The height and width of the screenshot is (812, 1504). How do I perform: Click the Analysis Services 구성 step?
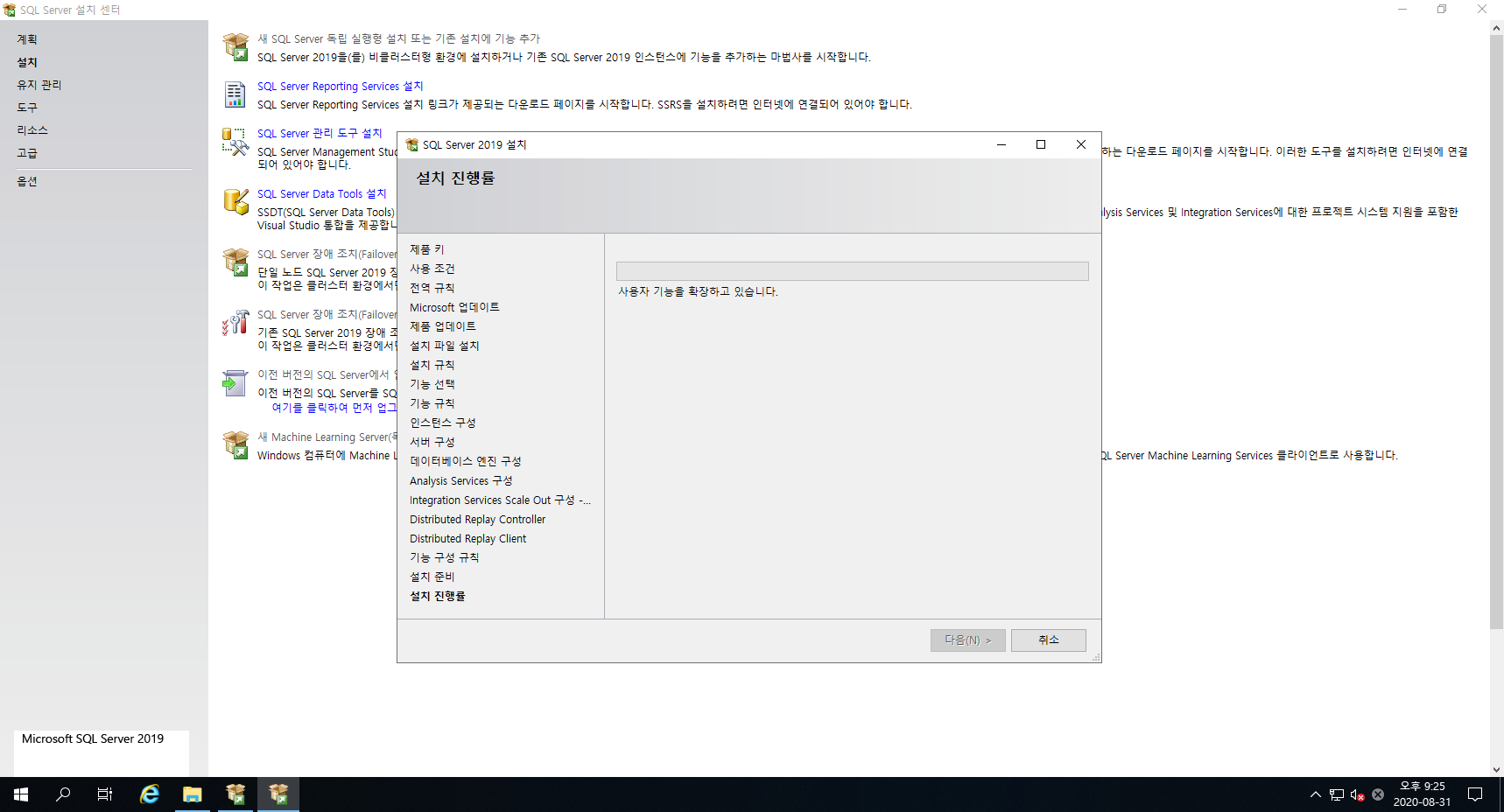pyautogui.click(x=461, y=480)
